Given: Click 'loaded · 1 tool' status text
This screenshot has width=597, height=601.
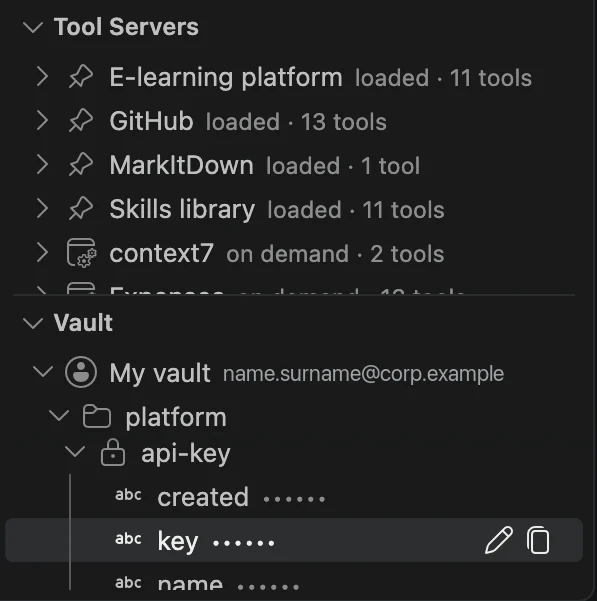Looking at the screenshot, I should click(343, 166).
